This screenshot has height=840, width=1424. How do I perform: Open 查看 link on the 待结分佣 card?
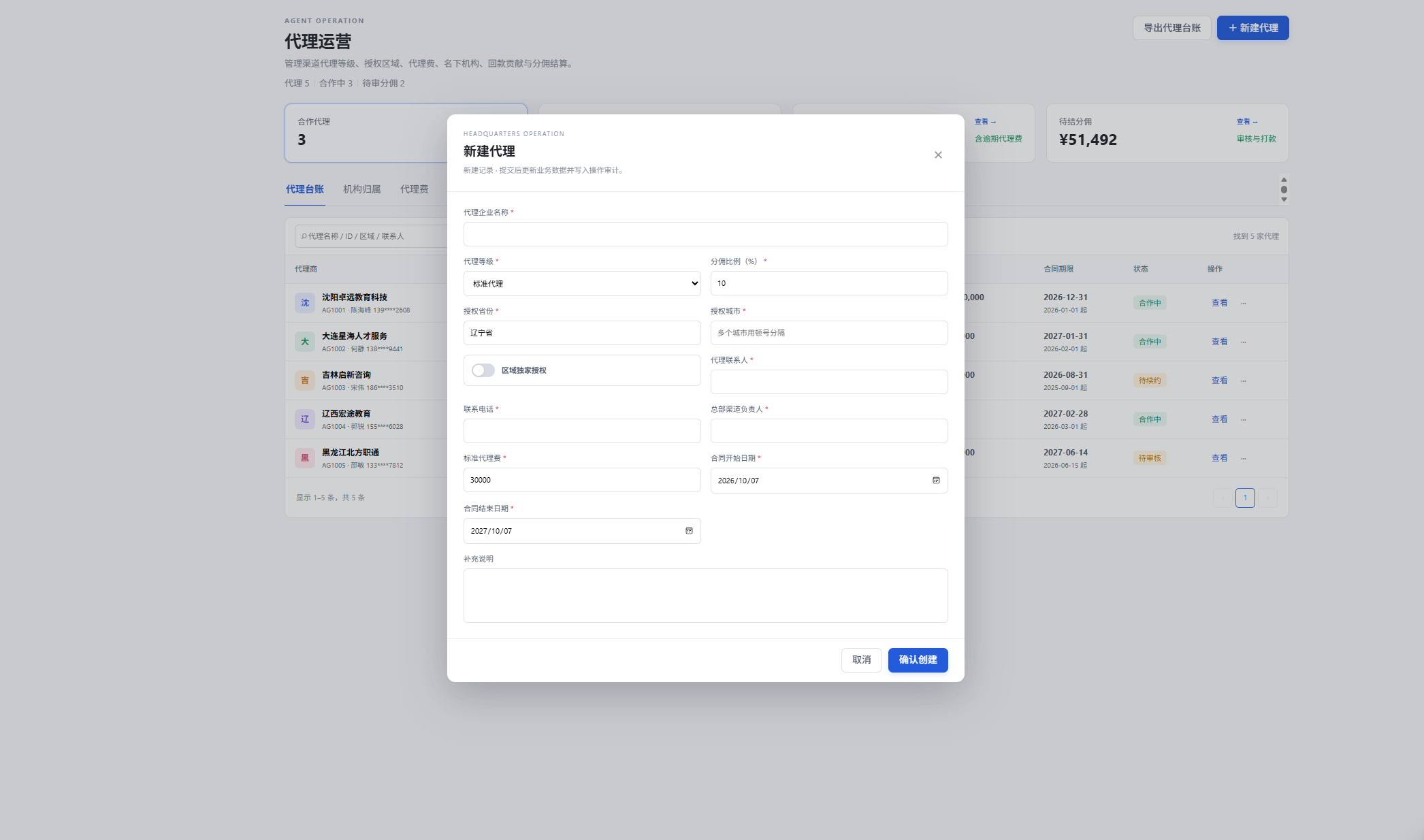tap(1246, 122)
